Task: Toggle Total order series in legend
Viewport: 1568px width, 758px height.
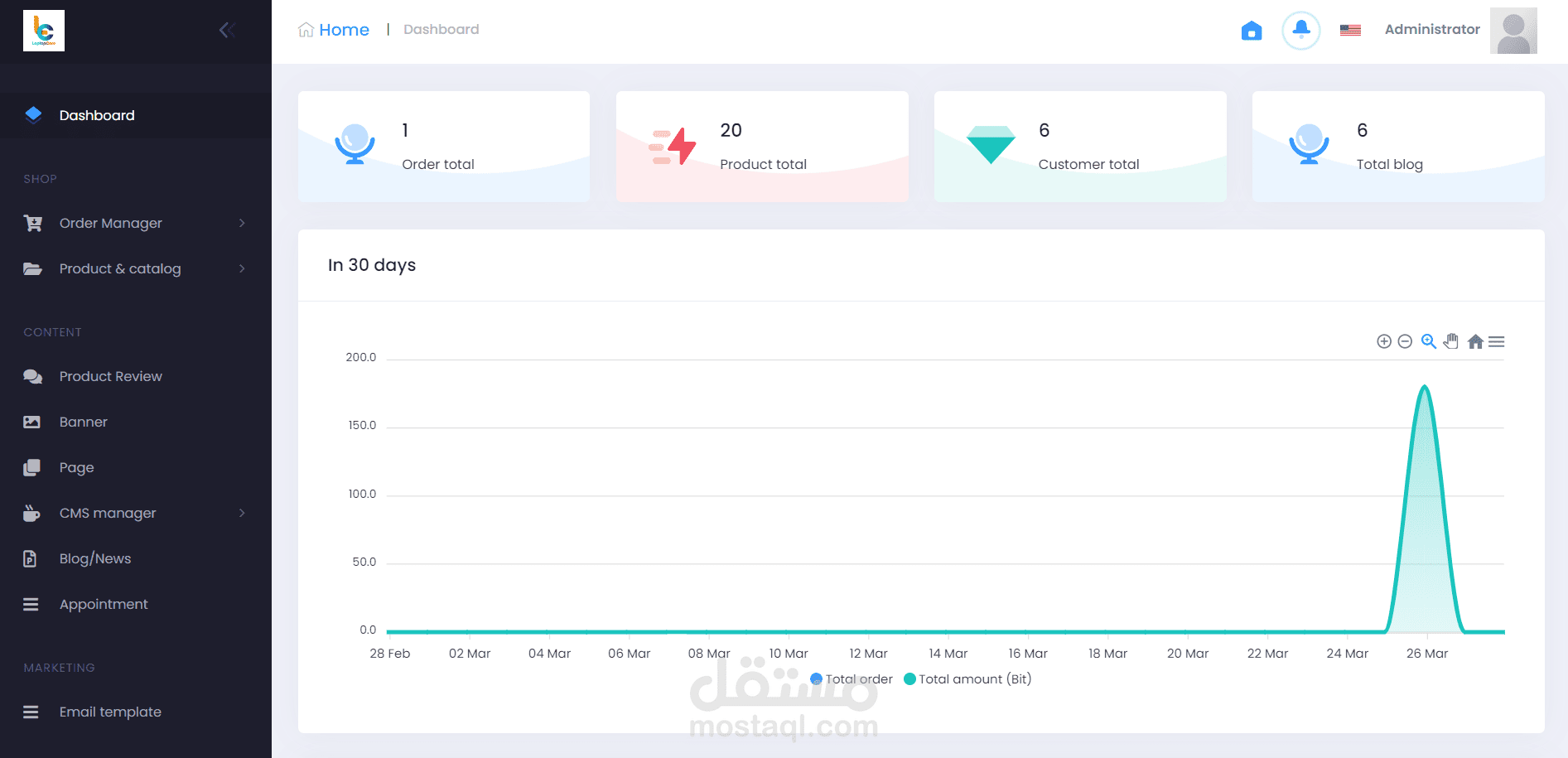Action: [x=852, y=679]
